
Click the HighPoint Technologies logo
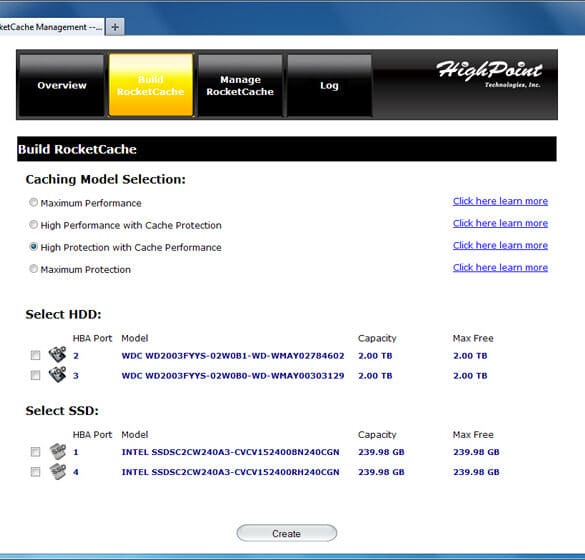click(489, 74)
